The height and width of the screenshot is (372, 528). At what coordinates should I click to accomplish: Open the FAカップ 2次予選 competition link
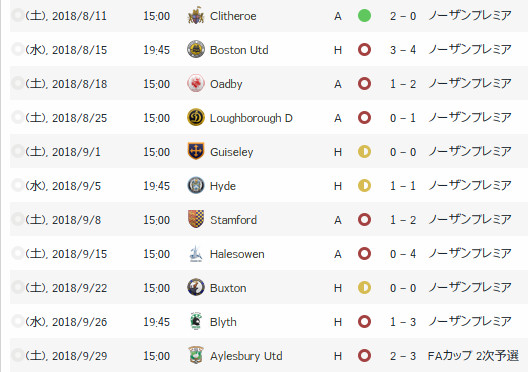pos(473,356)
